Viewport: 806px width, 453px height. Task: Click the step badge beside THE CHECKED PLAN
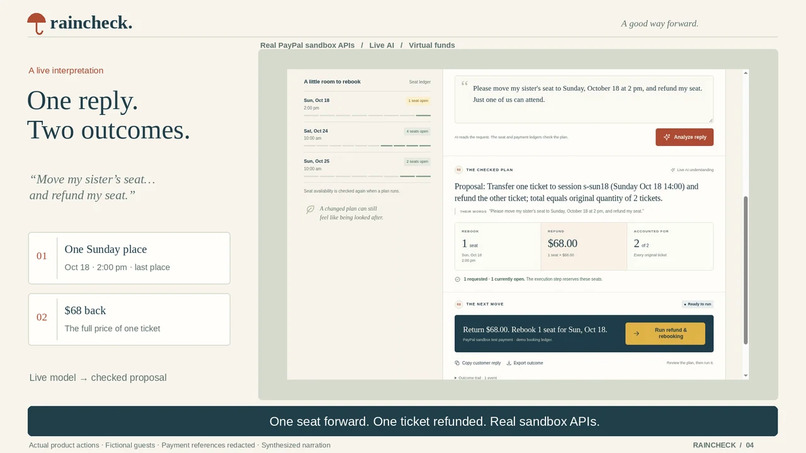tap(459, 170)
